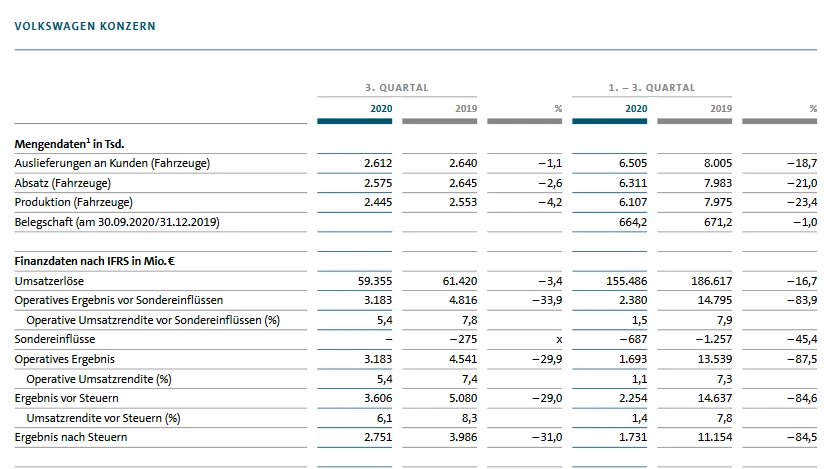The height and width of the screenshot is (469, 839).
Task: Select the '3. QUARTAL' column group header
Action: (396, 88)
